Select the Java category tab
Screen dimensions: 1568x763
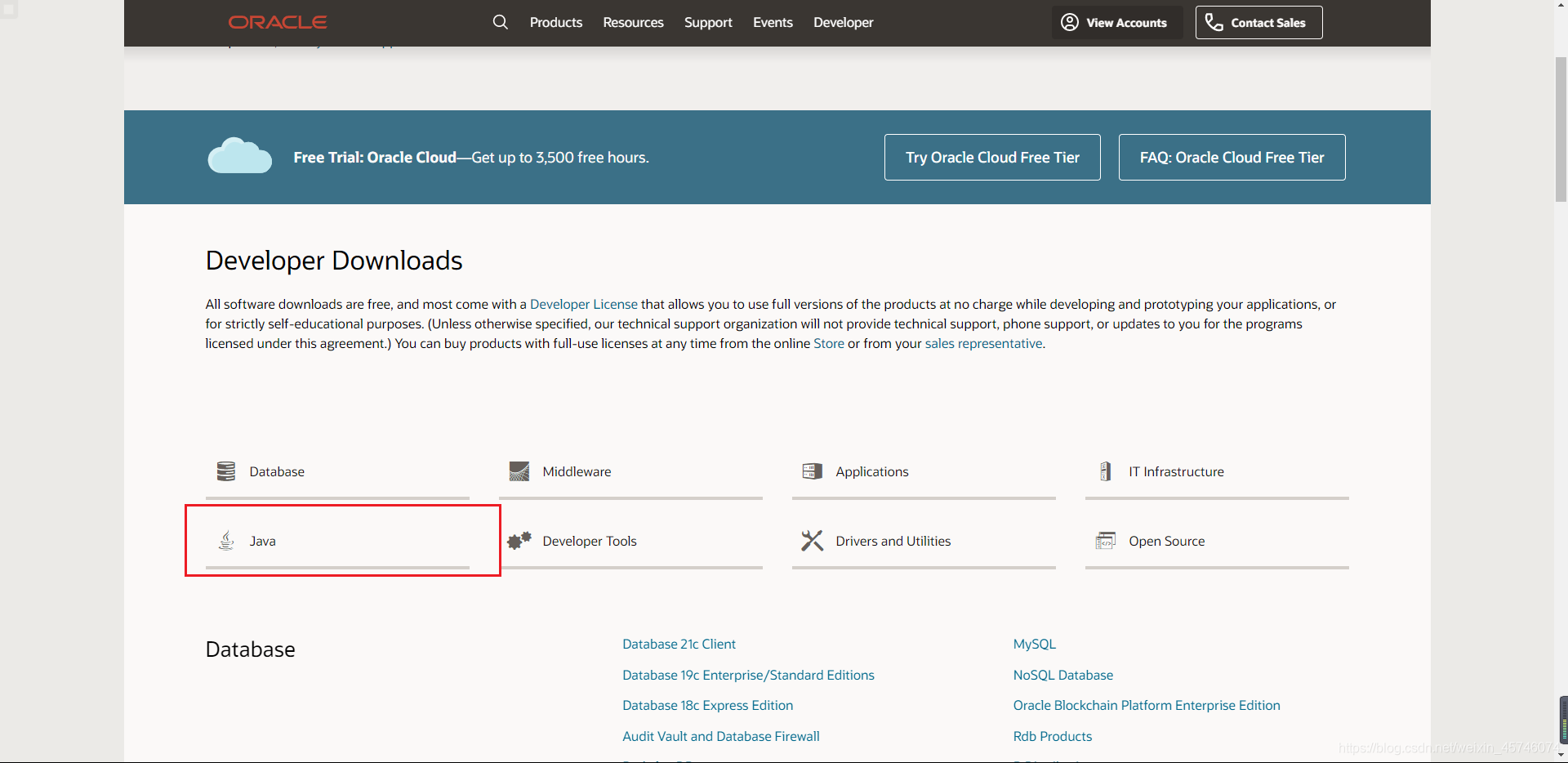pos(337,541)
